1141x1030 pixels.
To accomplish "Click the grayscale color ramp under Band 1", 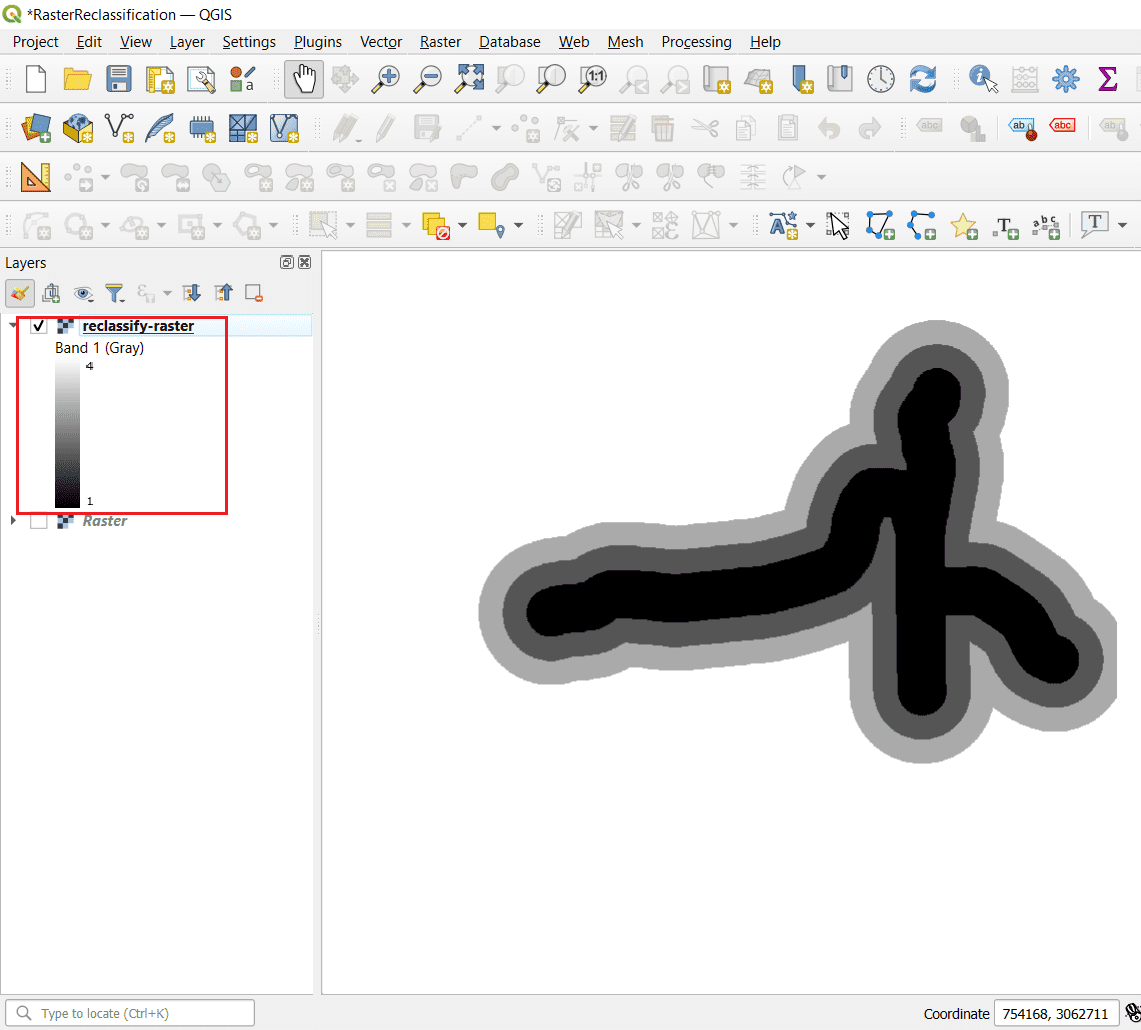I will 66,432.
